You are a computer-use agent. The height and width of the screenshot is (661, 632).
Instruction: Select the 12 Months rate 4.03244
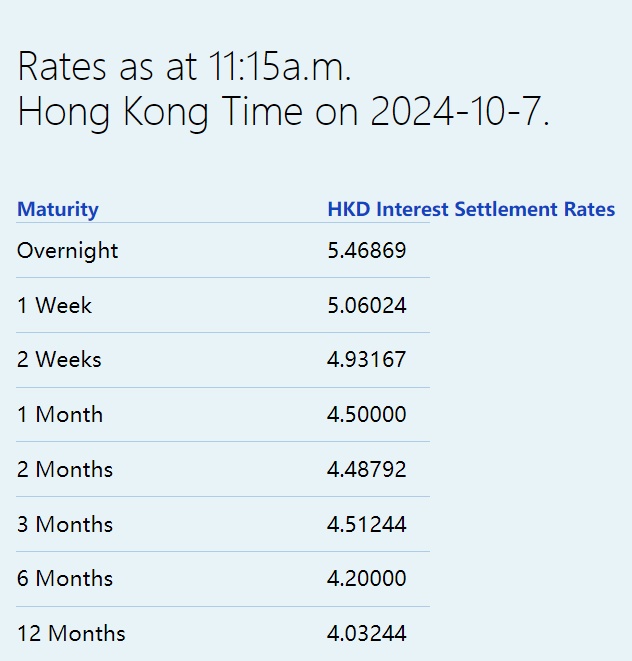367,633
